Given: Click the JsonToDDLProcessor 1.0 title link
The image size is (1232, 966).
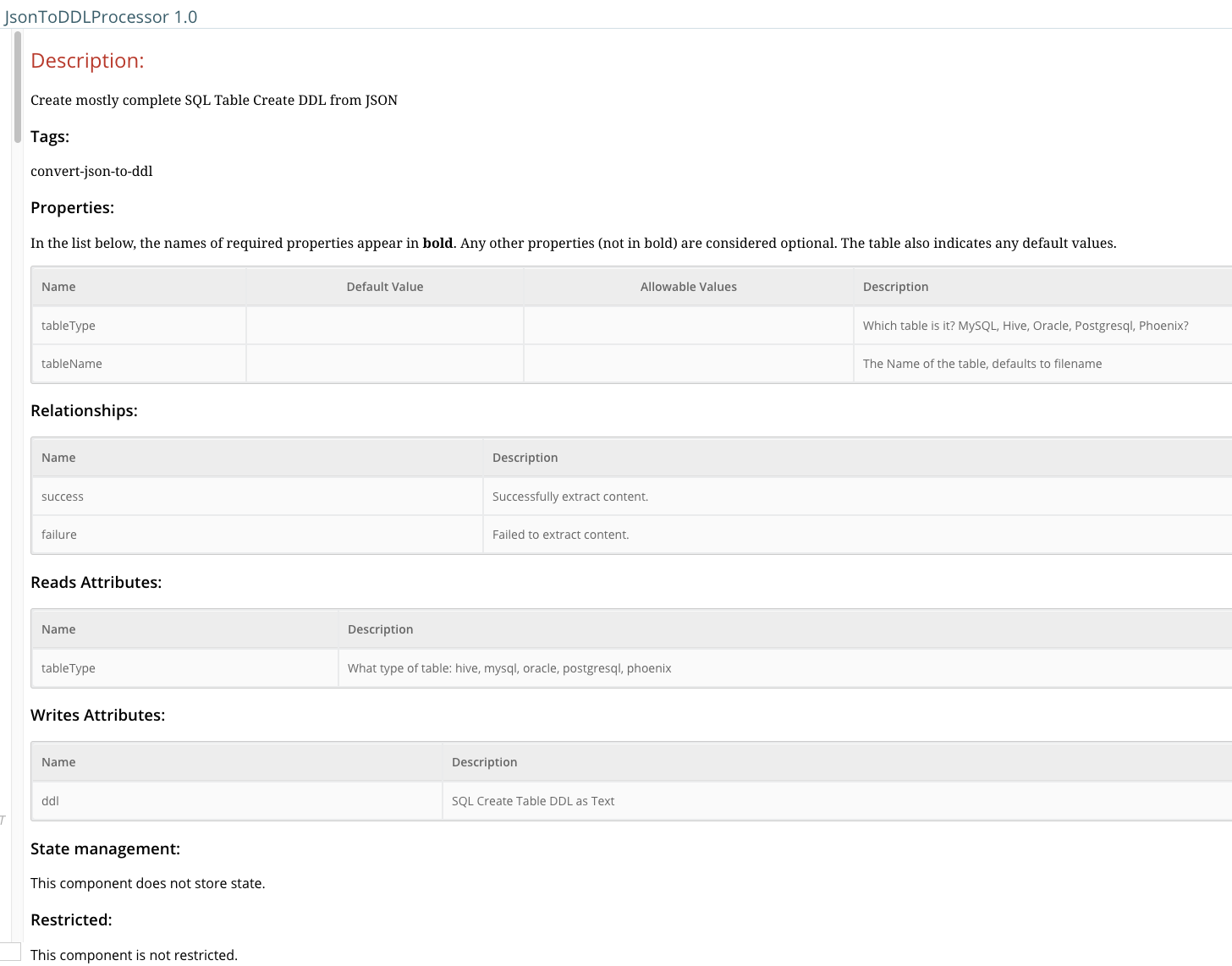Looking at the screenshot, I should pyautogui.click(x=102, y=16).
